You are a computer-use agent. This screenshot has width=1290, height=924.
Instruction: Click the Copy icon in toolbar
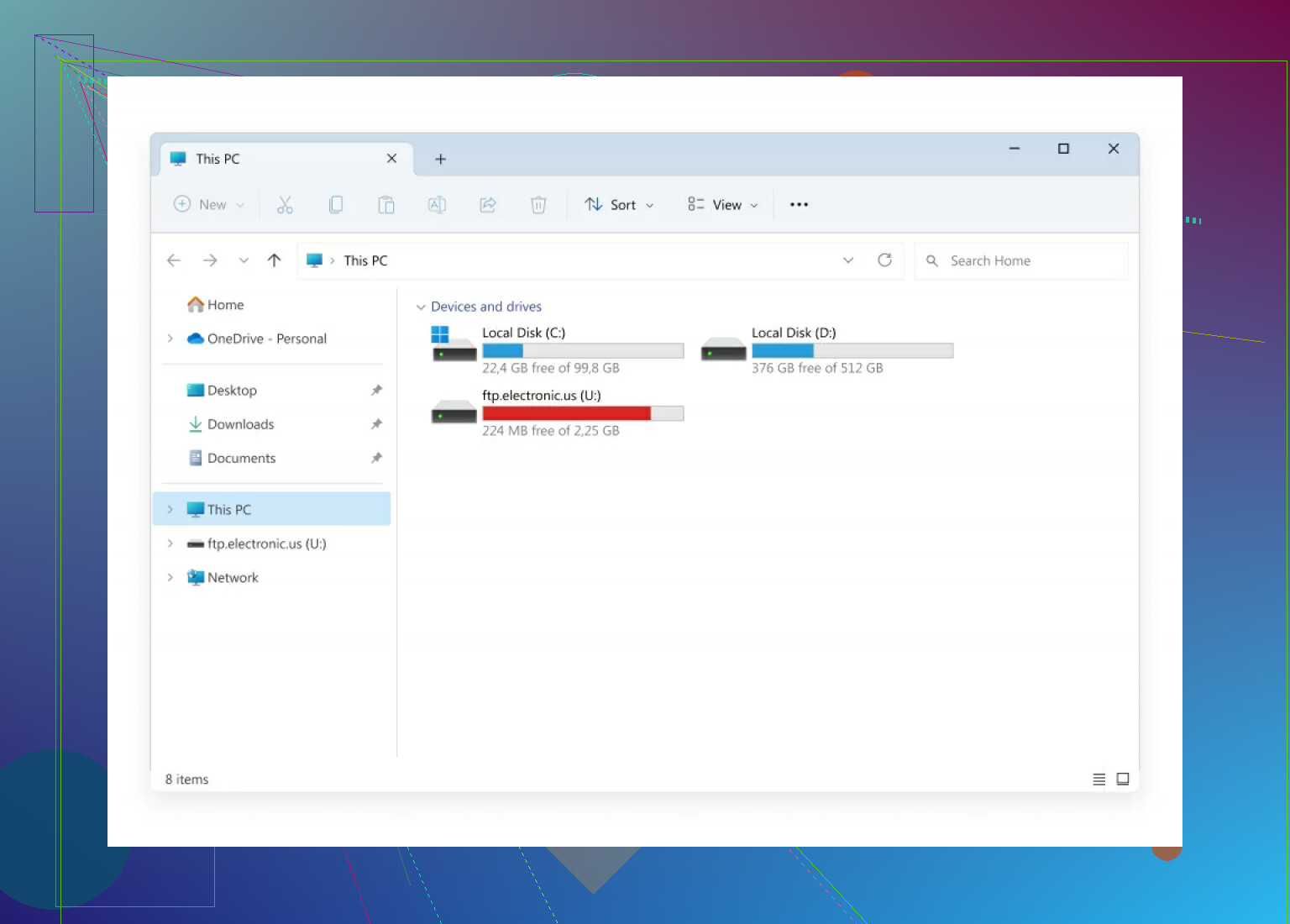[x=336, y=205]
